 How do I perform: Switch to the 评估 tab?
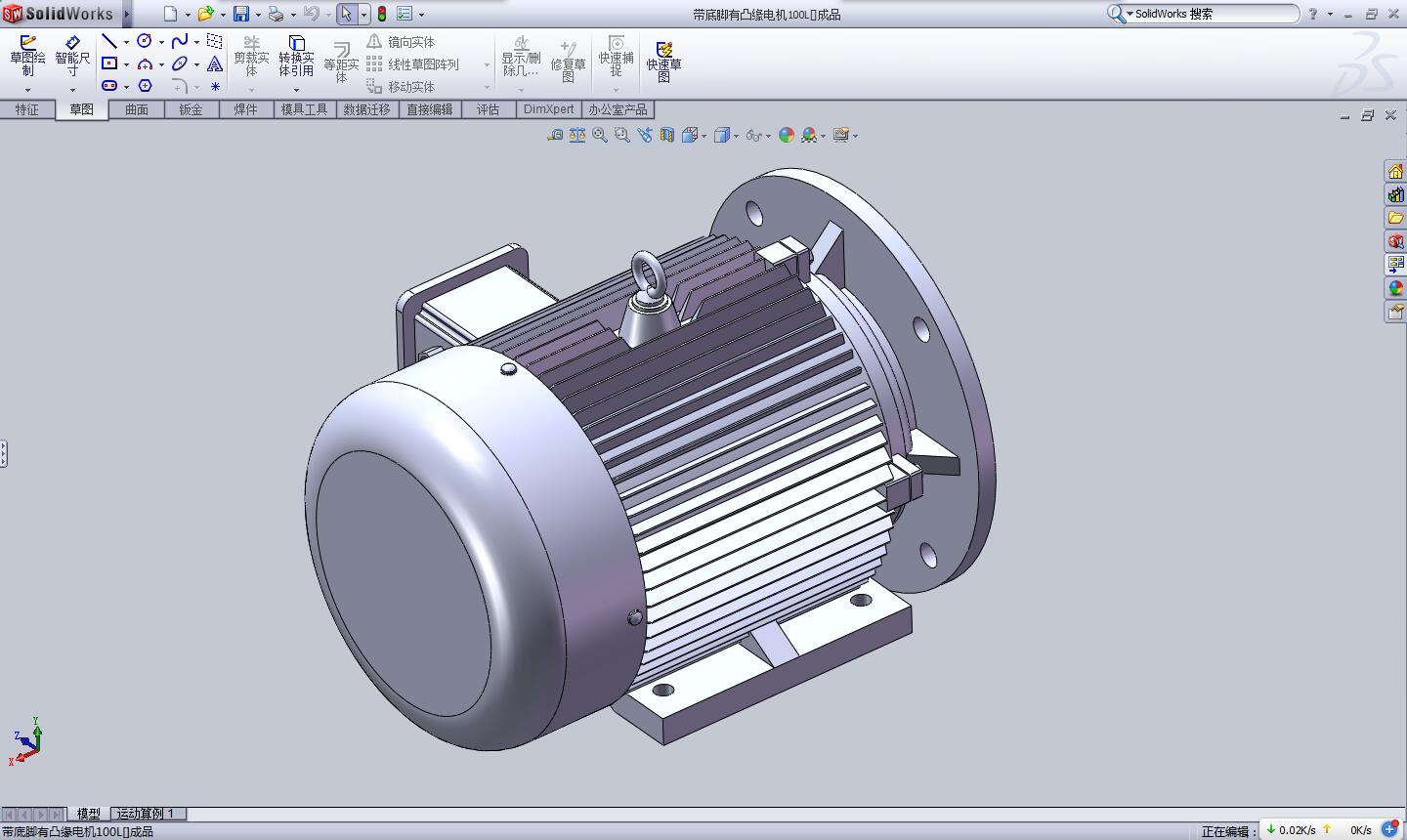pos(488,109)
